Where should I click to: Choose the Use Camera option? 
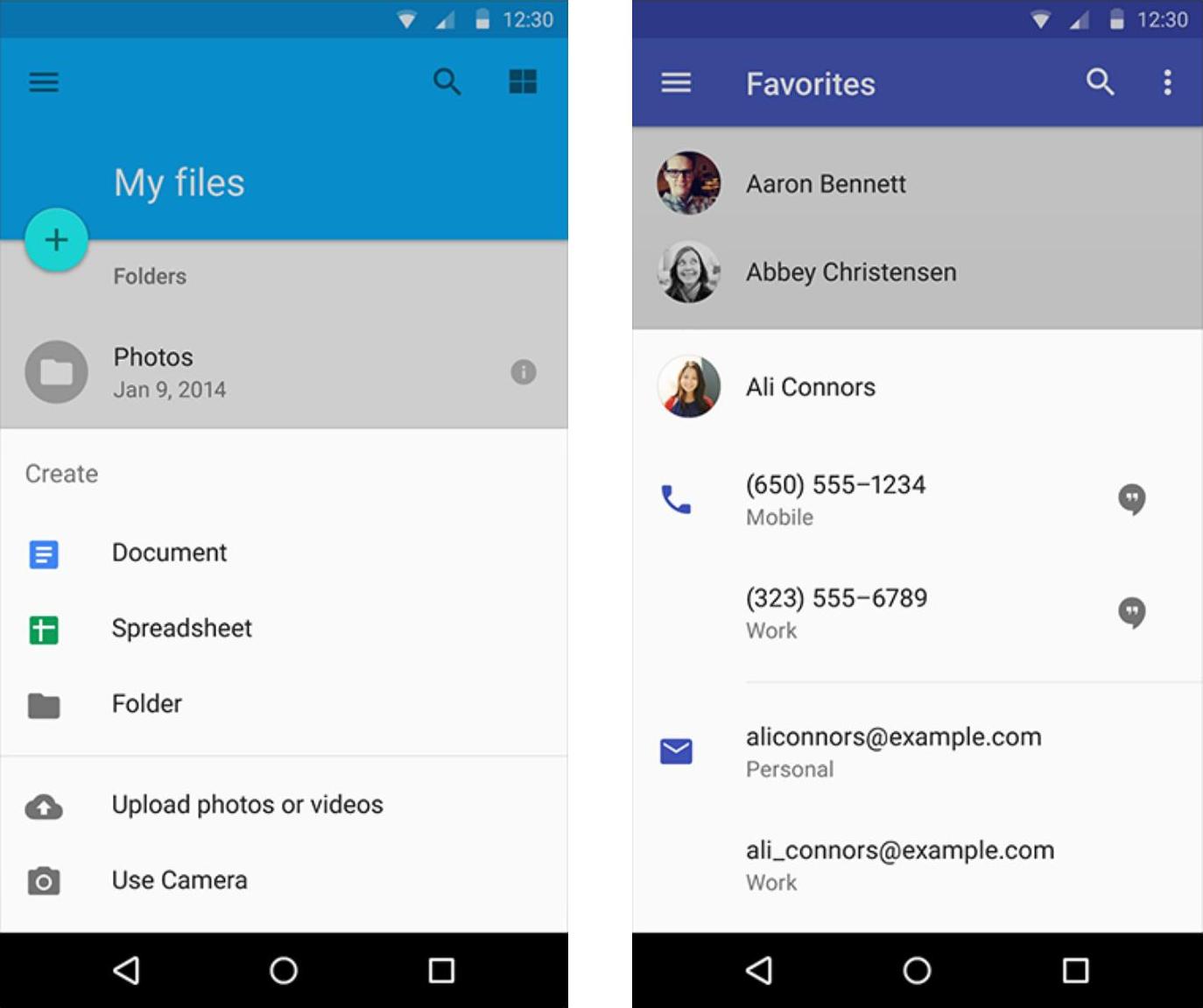click(179, 880)
